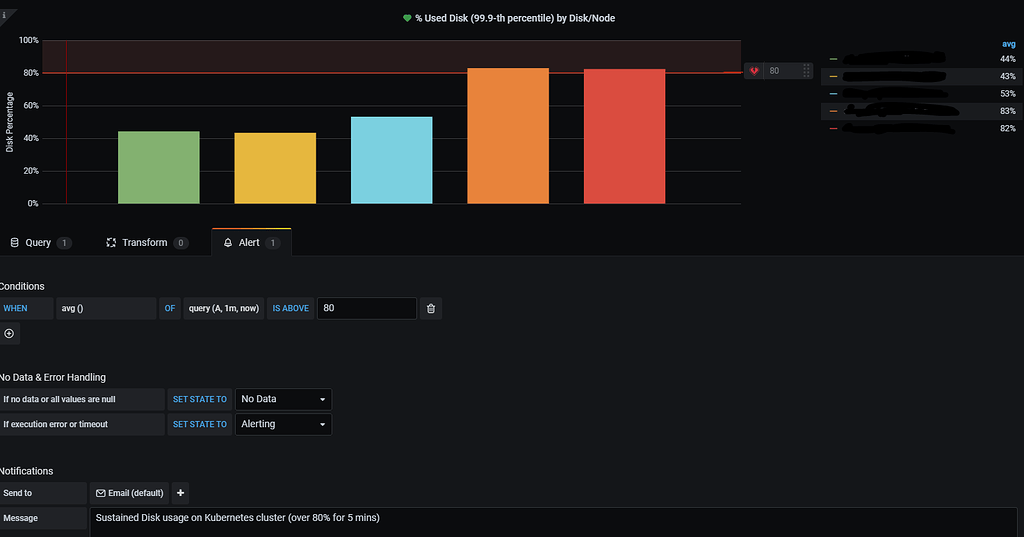1024x537 pixels.
Task: Add a new condition with plus circle
Action: (x=9, y=334)
